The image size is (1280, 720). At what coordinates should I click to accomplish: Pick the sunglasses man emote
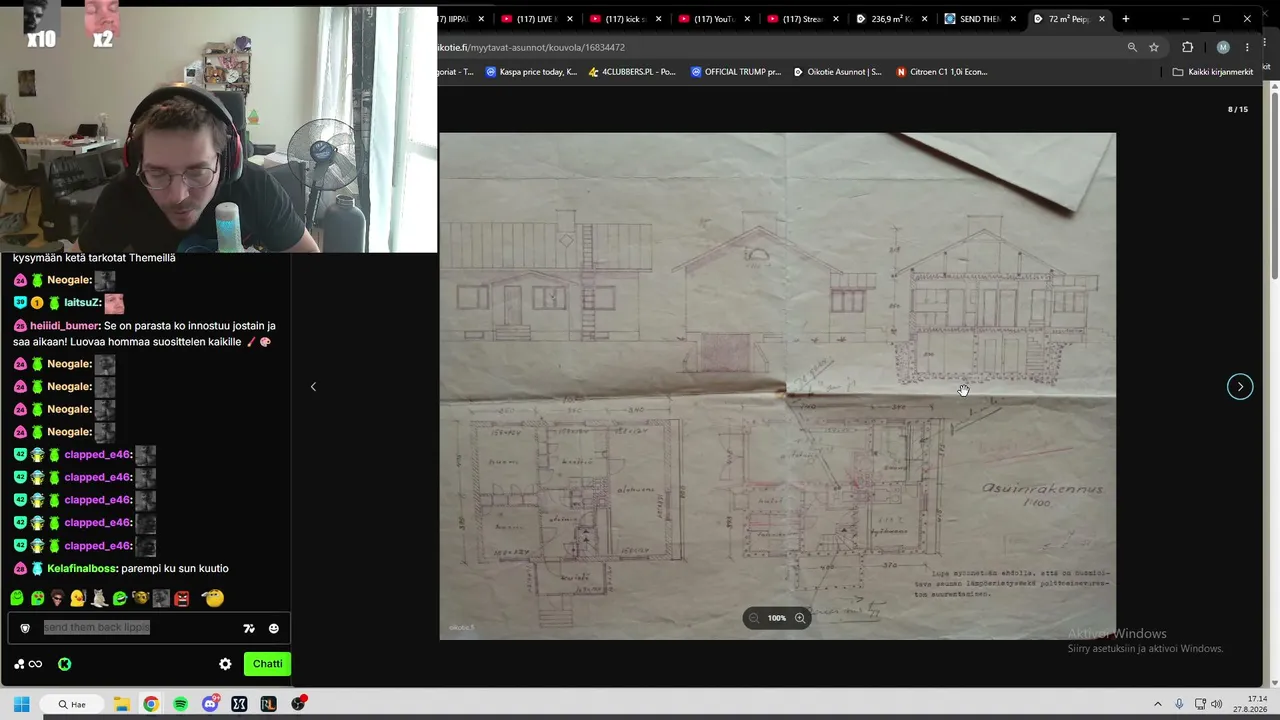(58, 598)
